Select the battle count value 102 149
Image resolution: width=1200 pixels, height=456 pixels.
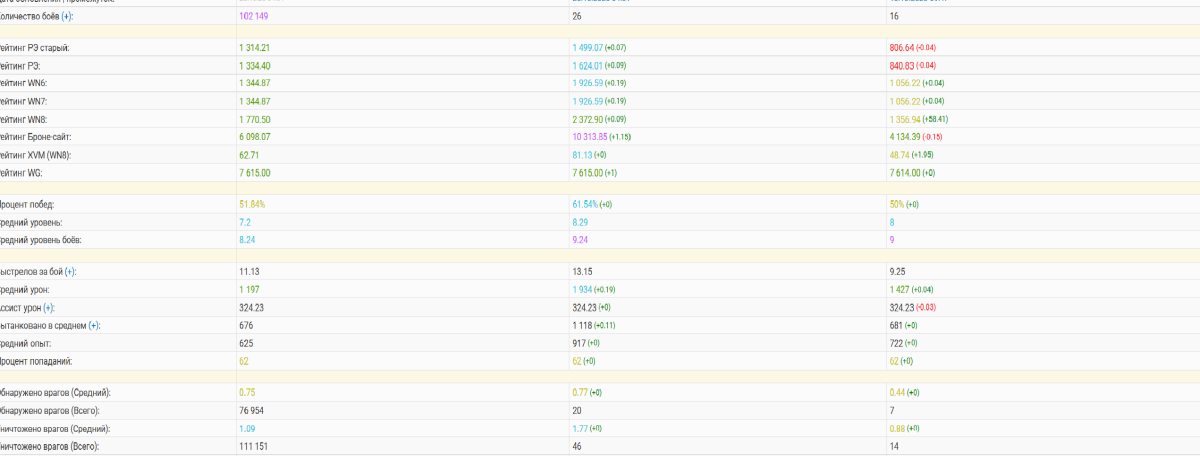click(x=254, y=16)
